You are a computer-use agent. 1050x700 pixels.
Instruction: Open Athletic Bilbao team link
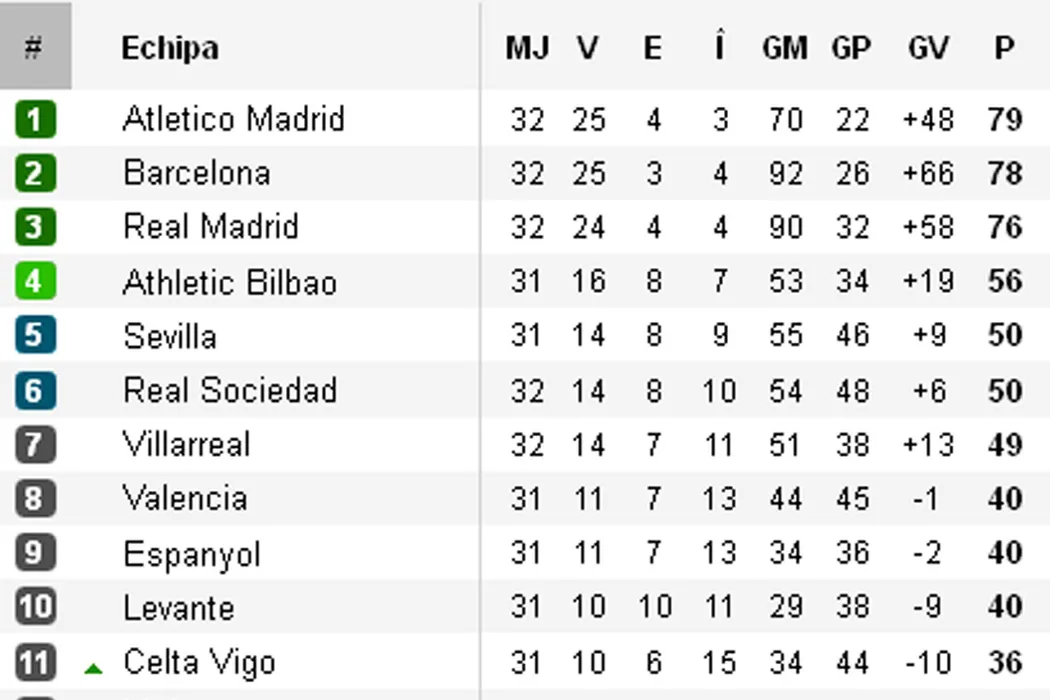[229, 282]
